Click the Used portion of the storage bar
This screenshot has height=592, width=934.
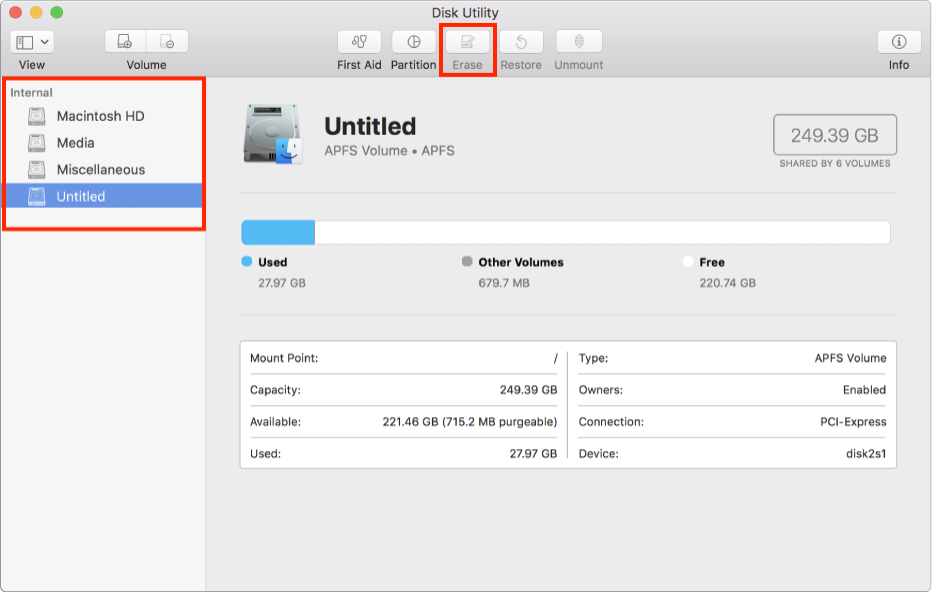(x=275, y=232)
